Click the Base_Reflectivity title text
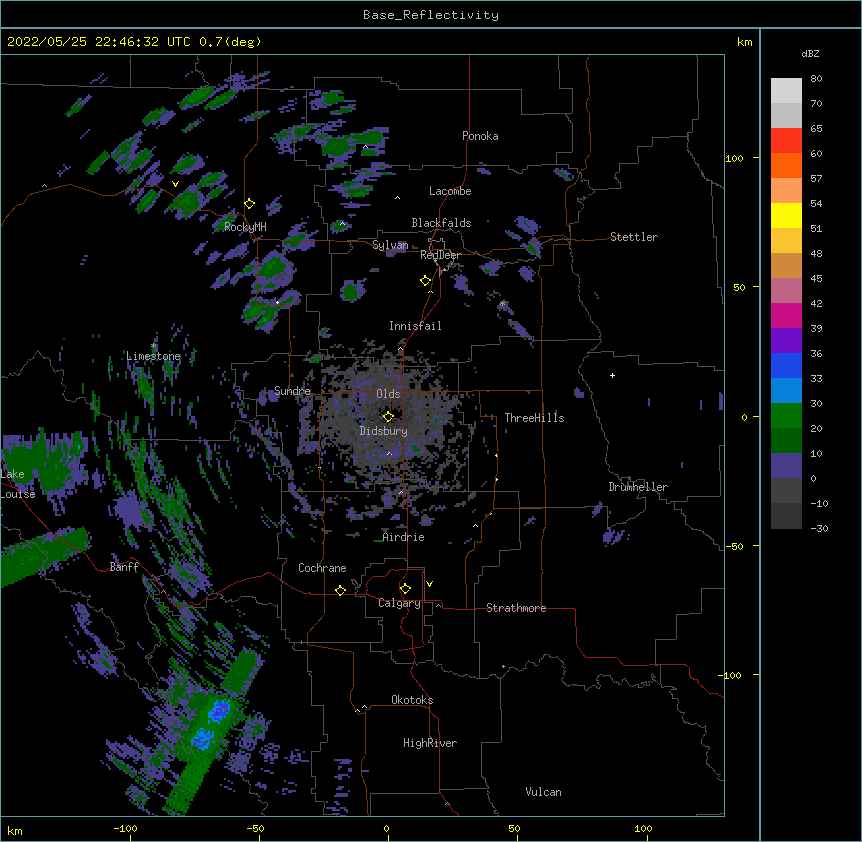Image resolution: width=862 pixels, height=842 pixels. 431,15
